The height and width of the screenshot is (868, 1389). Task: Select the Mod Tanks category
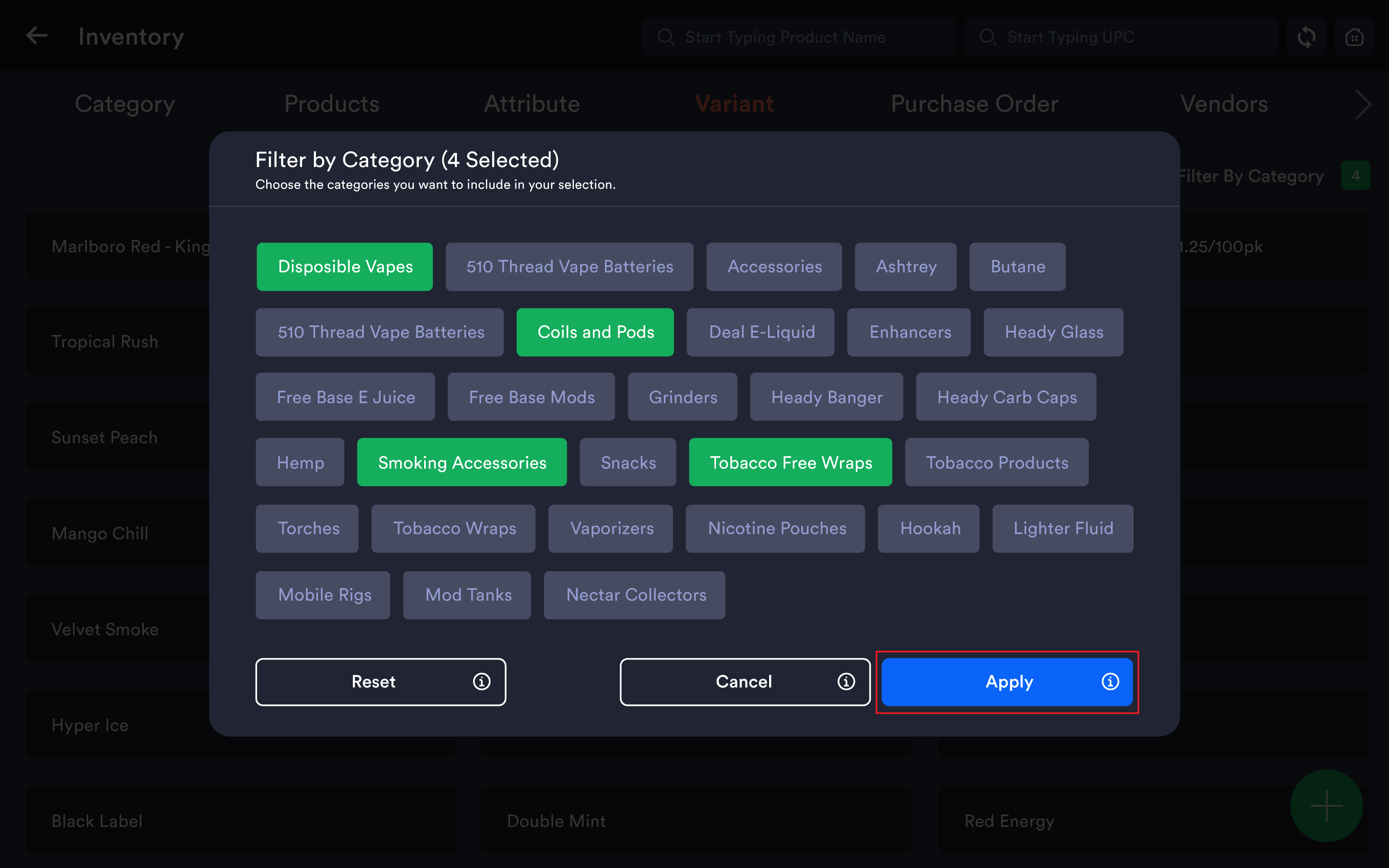pos(467,595)
